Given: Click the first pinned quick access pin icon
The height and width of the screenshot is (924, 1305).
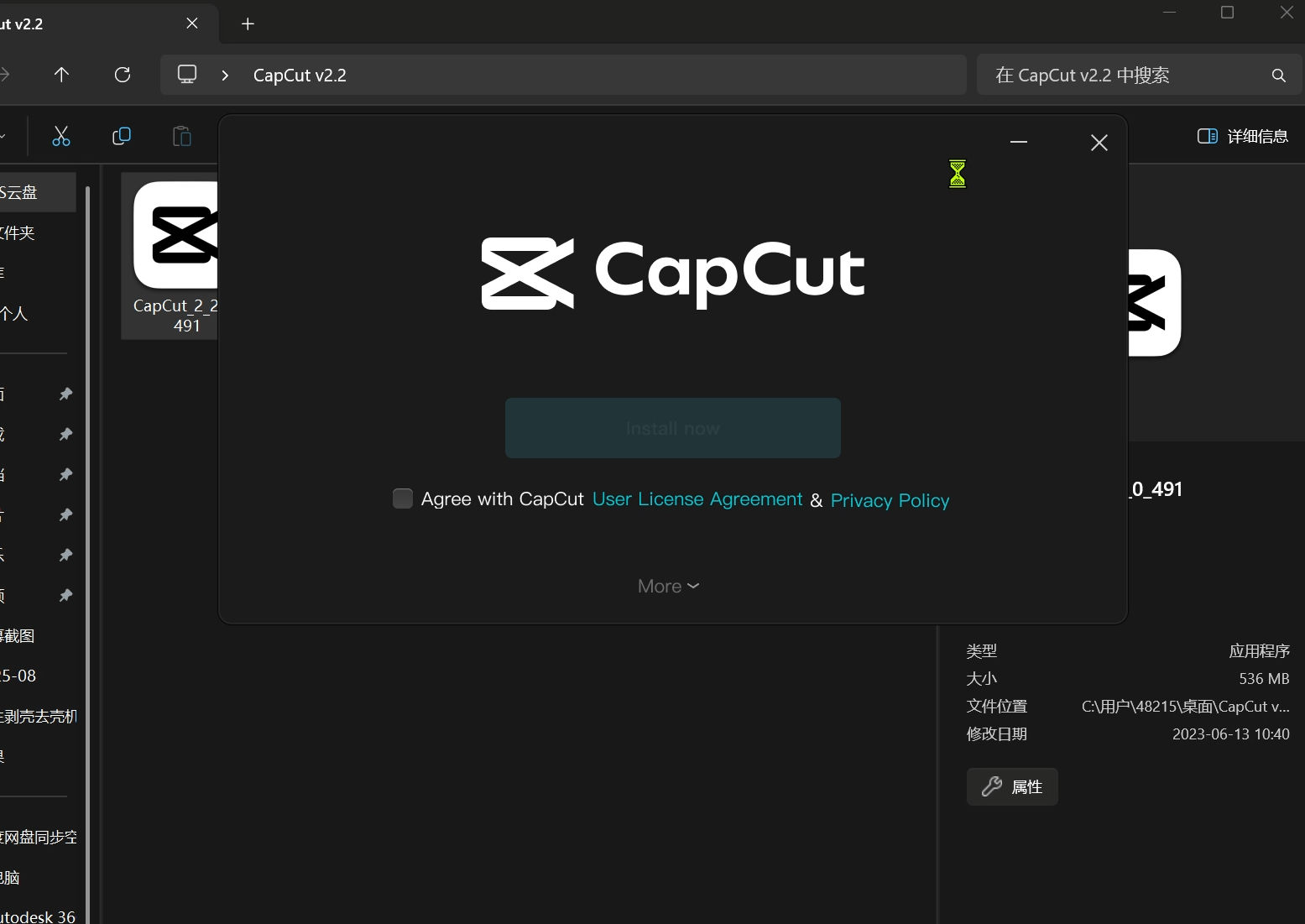Looking at the screenshot, I should point(65,394).
